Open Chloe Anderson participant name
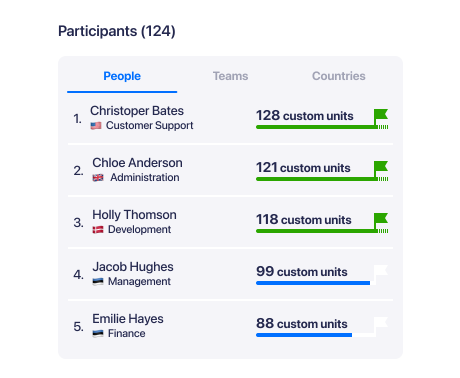The height and width of the screenshot is (378, 460). pyautogui.click(x=137, y=163)
